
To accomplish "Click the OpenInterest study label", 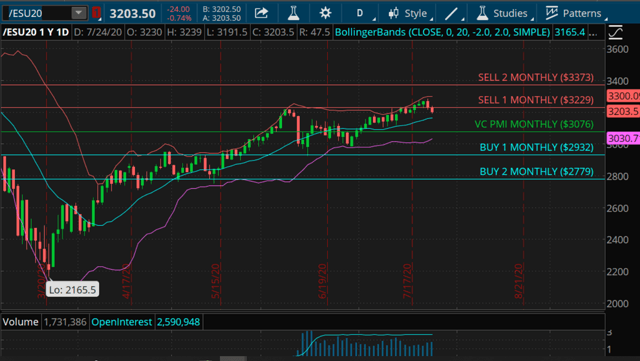I will pos(121,322).
